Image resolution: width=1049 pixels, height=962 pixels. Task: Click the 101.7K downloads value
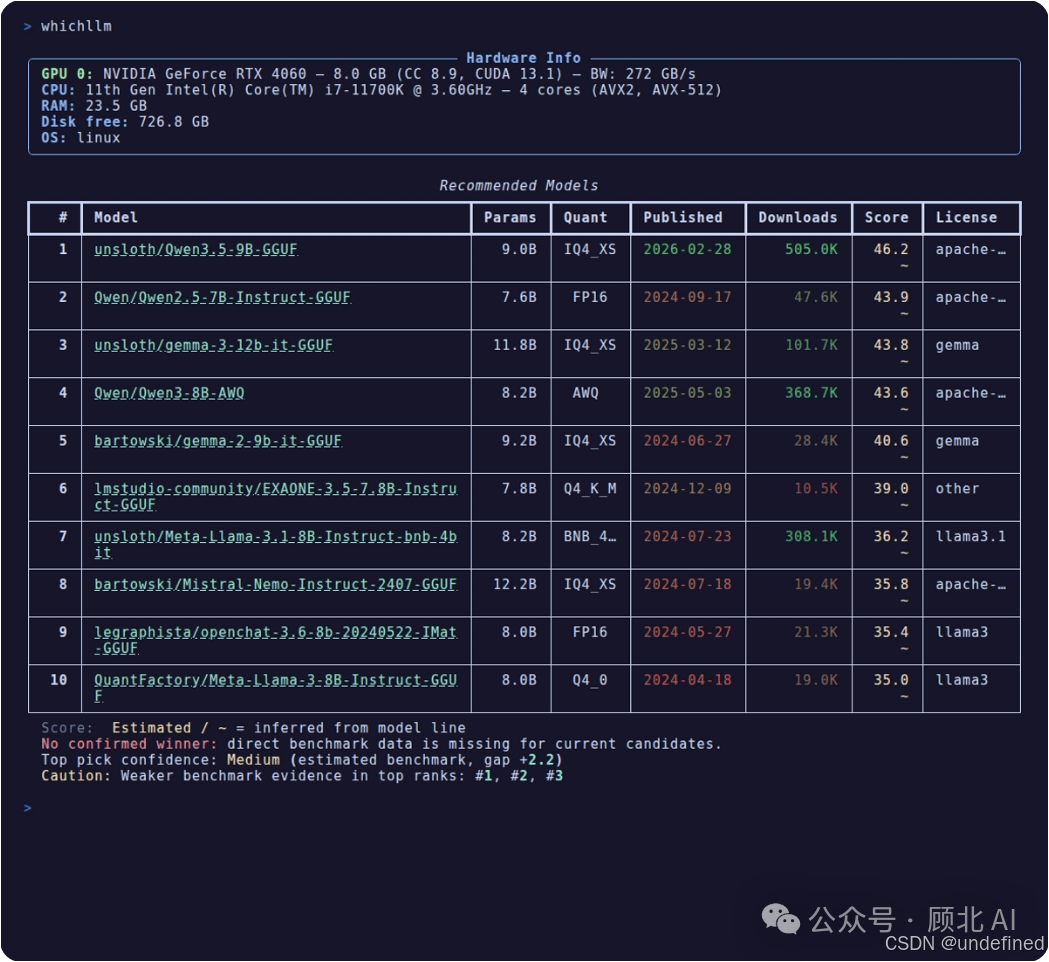click(x=811, y=345)
